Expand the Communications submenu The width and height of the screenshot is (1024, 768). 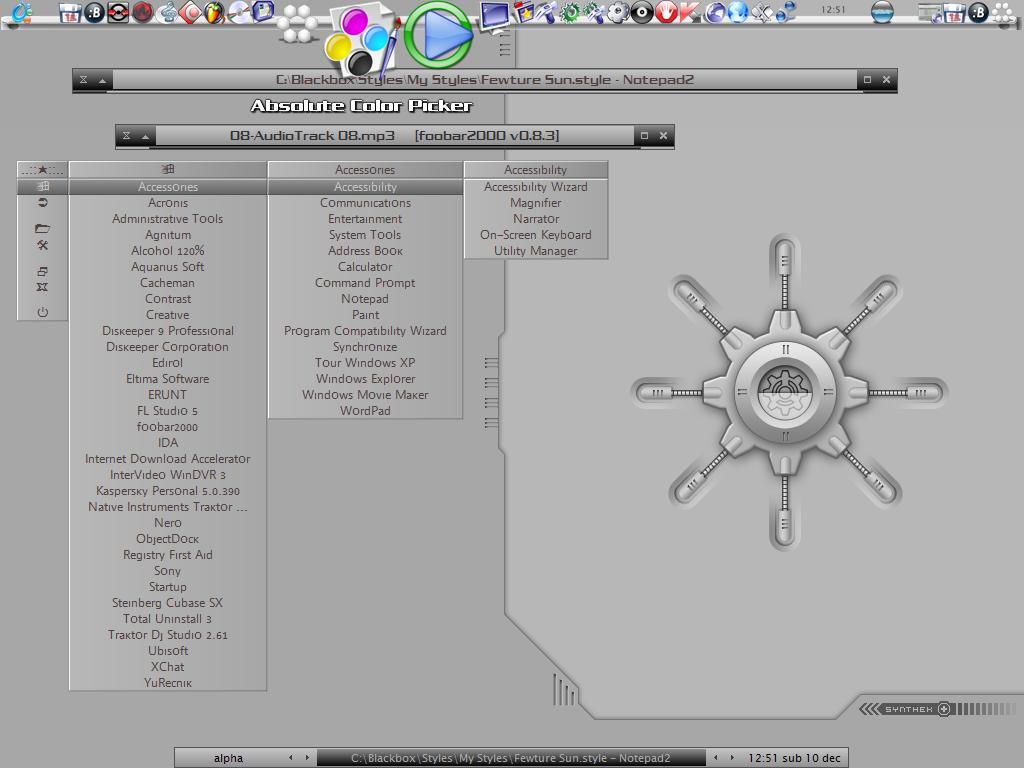[365, 203]
